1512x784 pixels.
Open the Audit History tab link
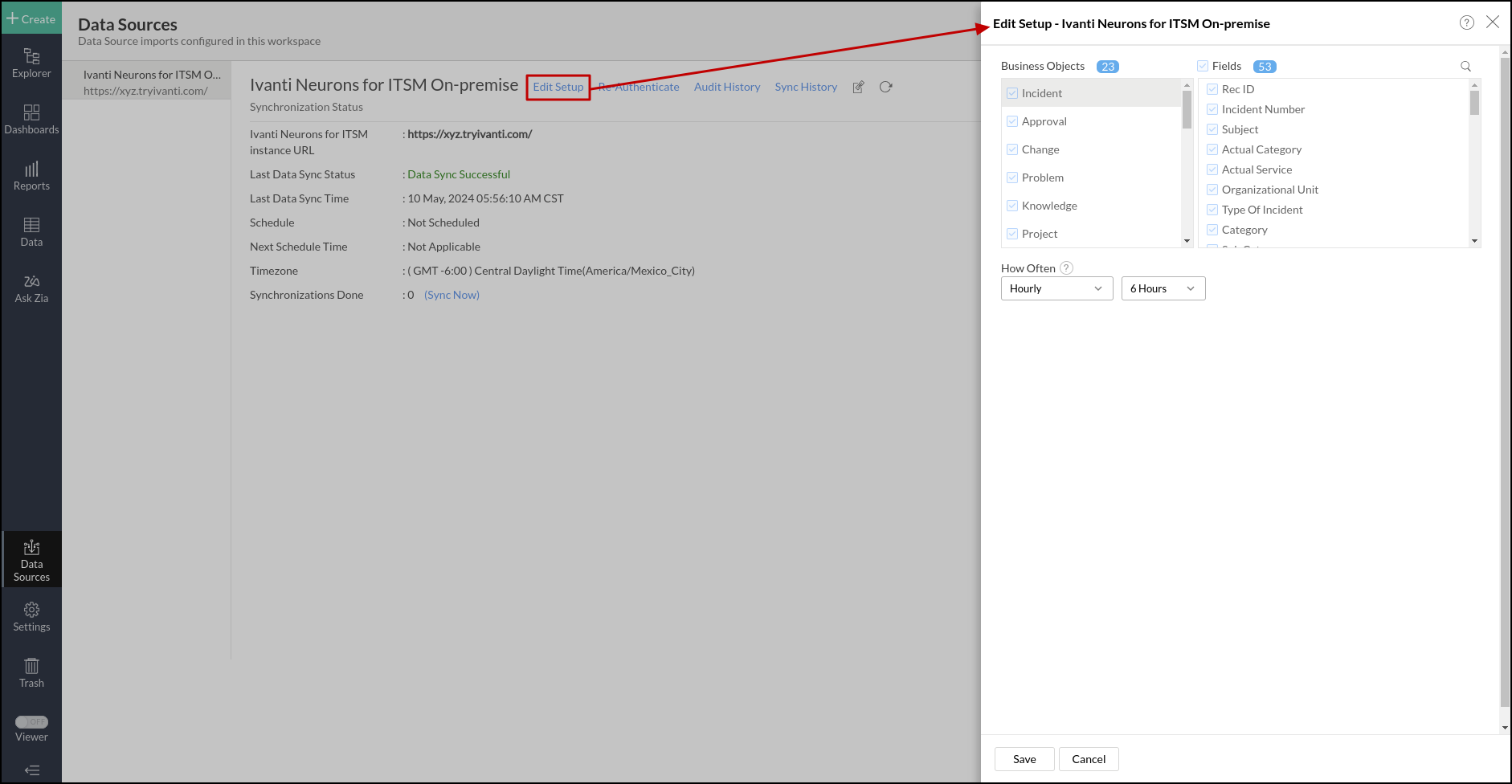click(x=726, y=87)
